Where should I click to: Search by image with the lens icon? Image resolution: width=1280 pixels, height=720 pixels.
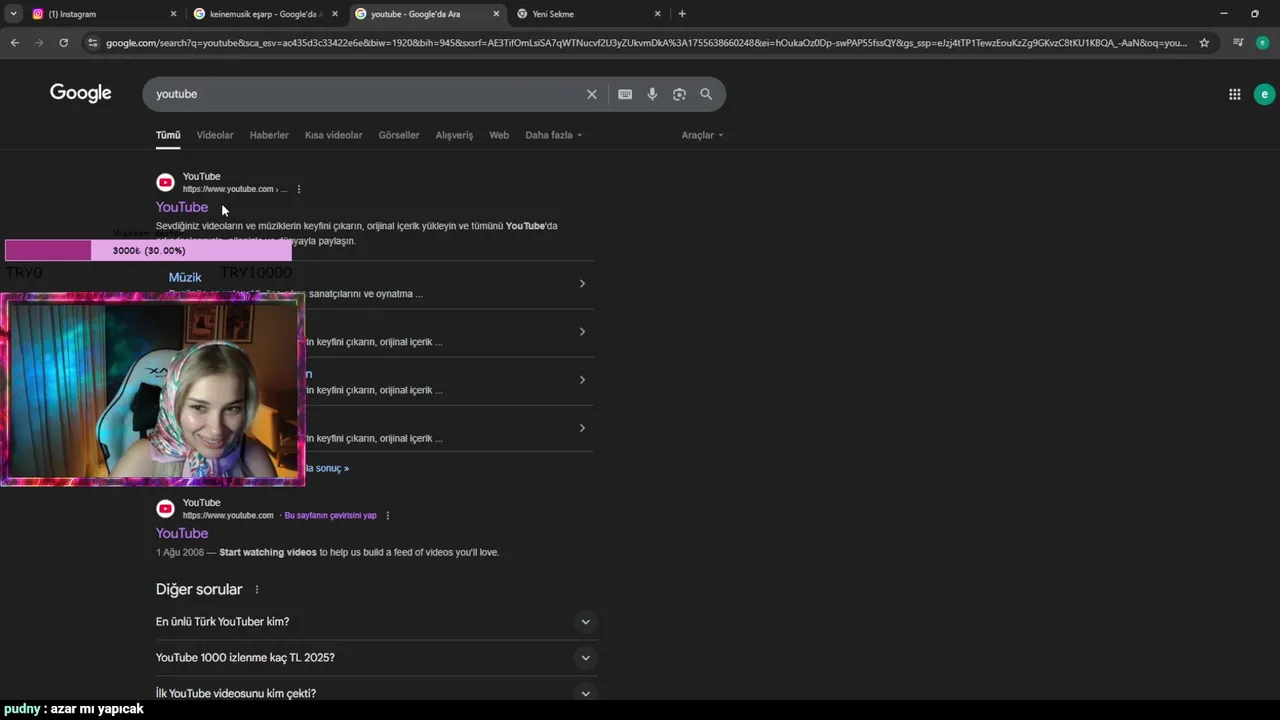click(x=679, y=94)
